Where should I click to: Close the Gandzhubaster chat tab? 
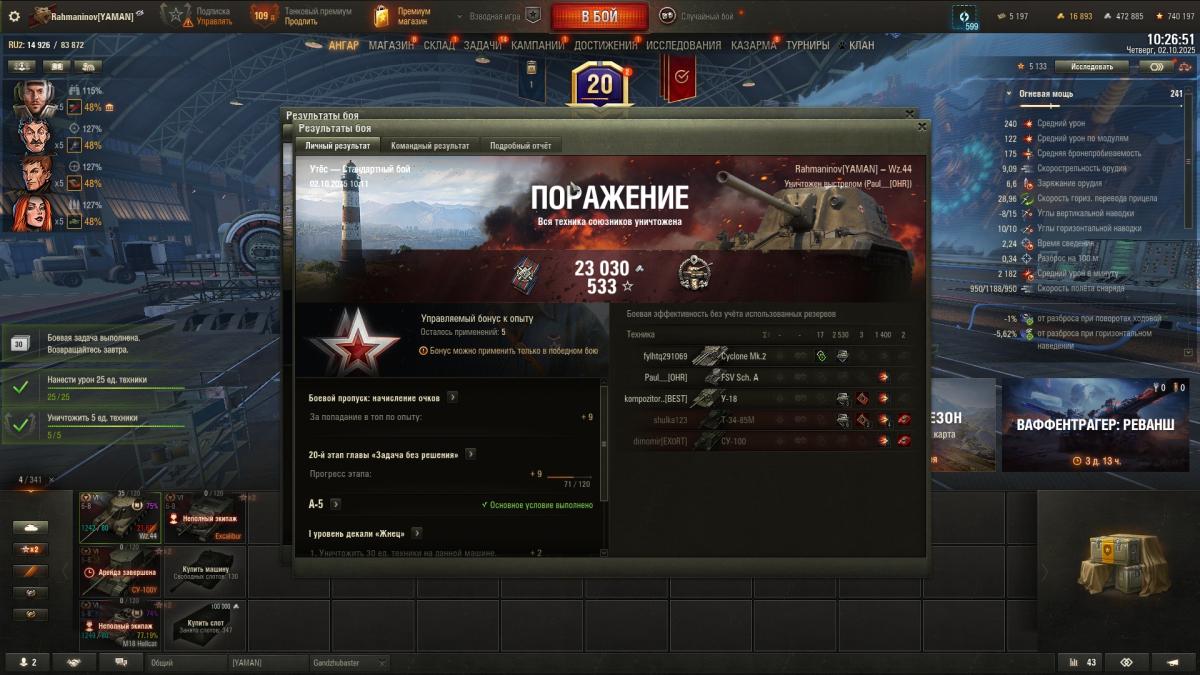click(382, 662)
